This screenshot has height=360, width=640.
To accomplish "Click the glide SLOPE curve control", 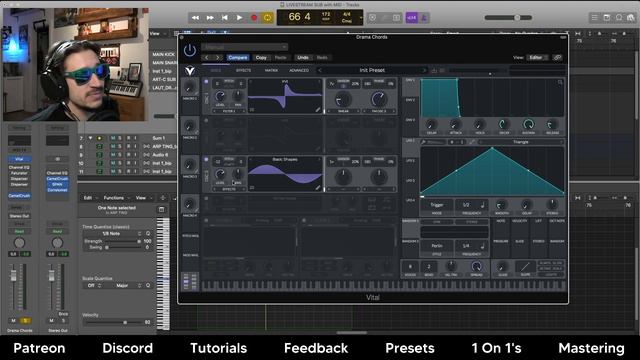I will click(x=525, y=267).
